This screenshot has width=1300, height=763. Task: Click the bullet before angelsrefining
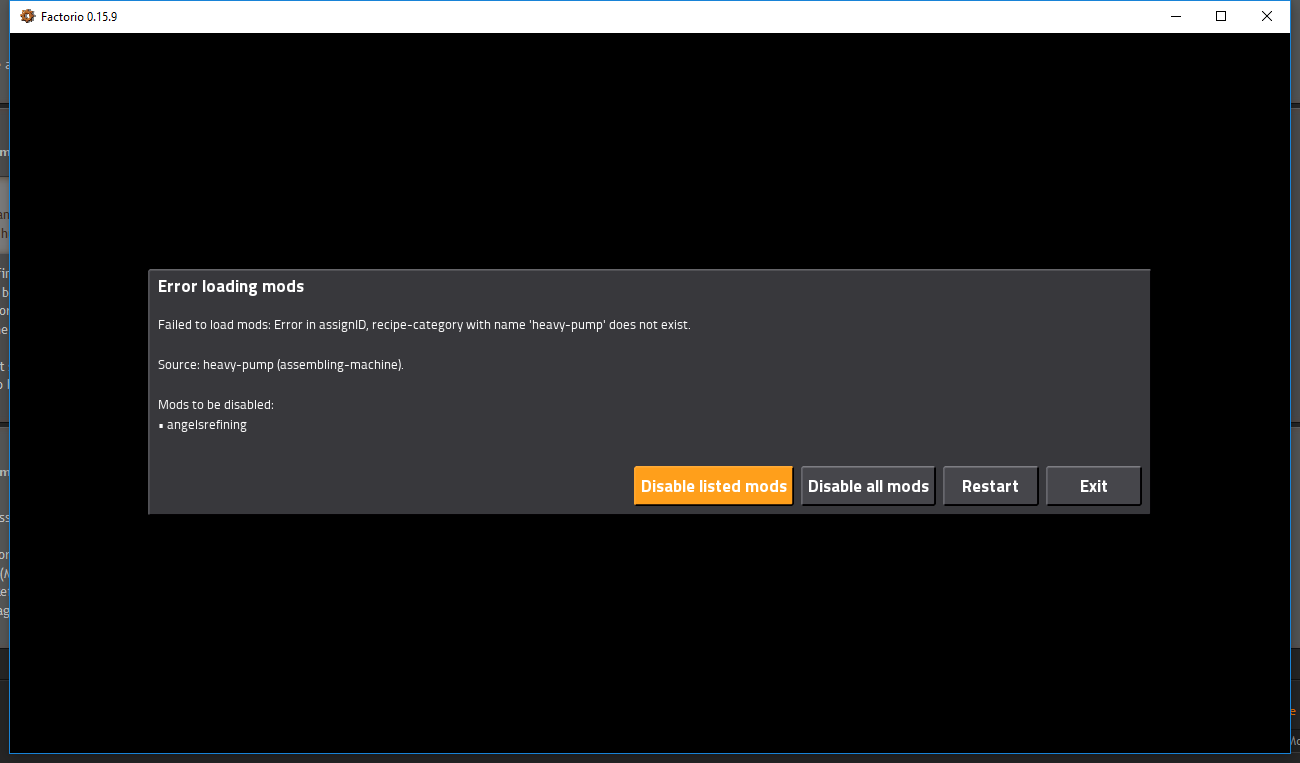click(x=161, y=426)
